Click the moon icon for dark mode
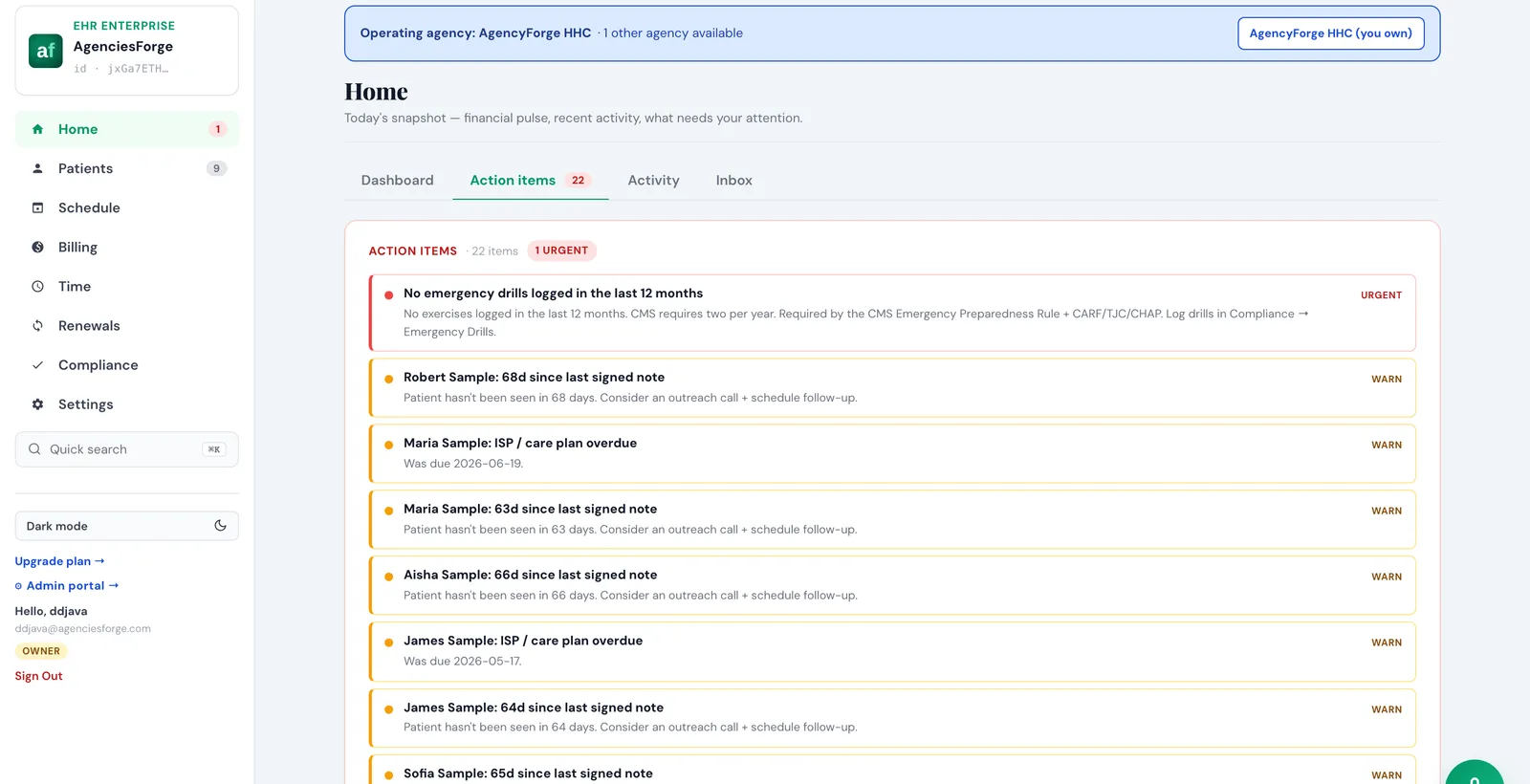This screenshot has width=1530, height=784. [220, 525]
